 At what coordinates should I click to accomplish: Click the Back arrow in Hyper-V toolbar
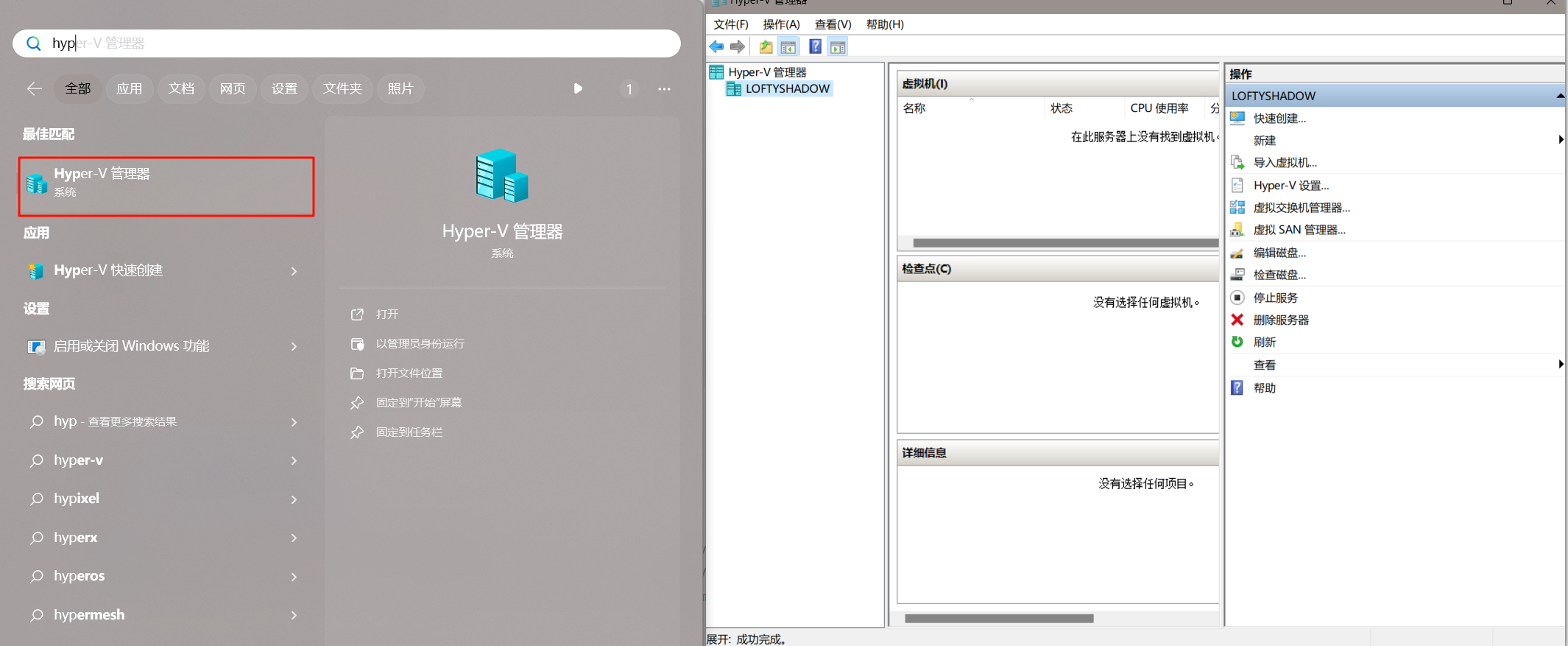716,47
